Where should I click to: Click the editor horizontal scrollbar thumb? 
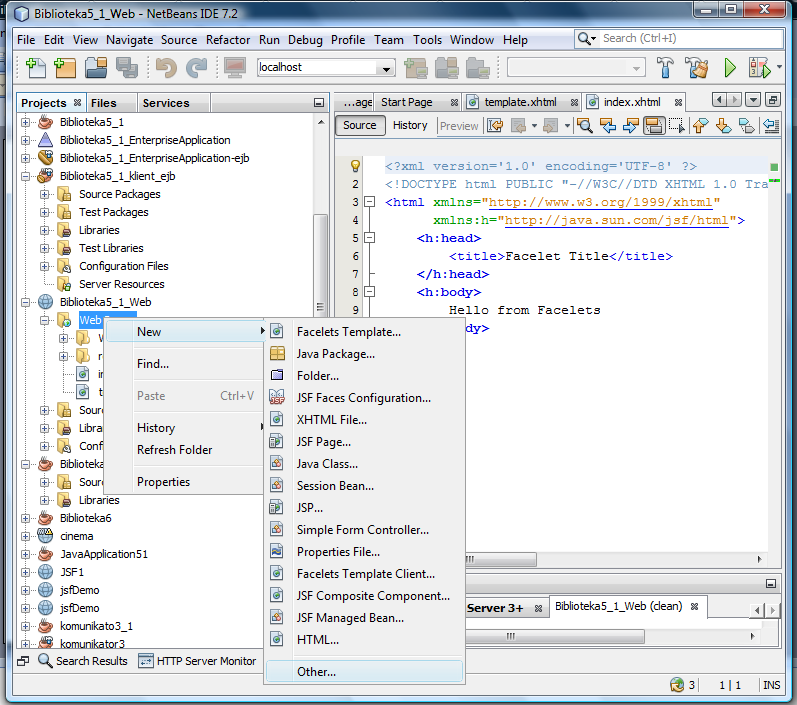point(501,559)
